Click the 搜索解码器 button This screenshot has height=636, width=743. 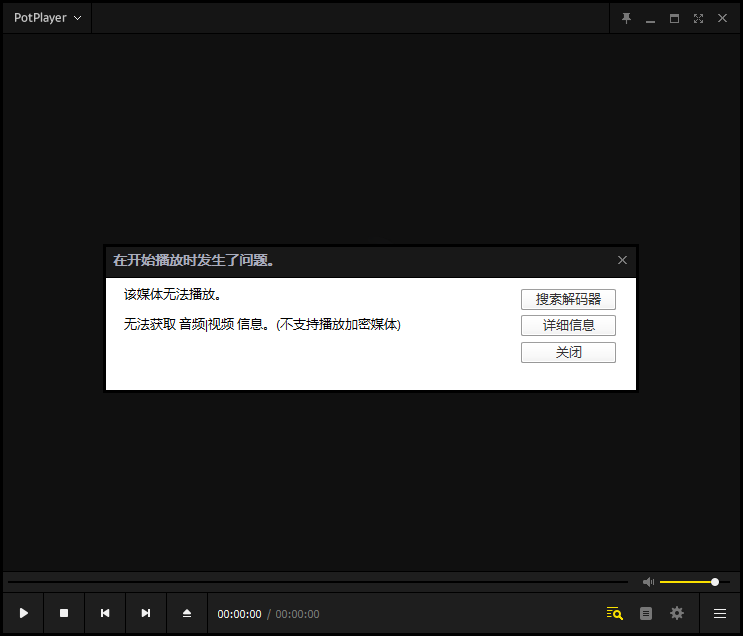click(568, 299)
